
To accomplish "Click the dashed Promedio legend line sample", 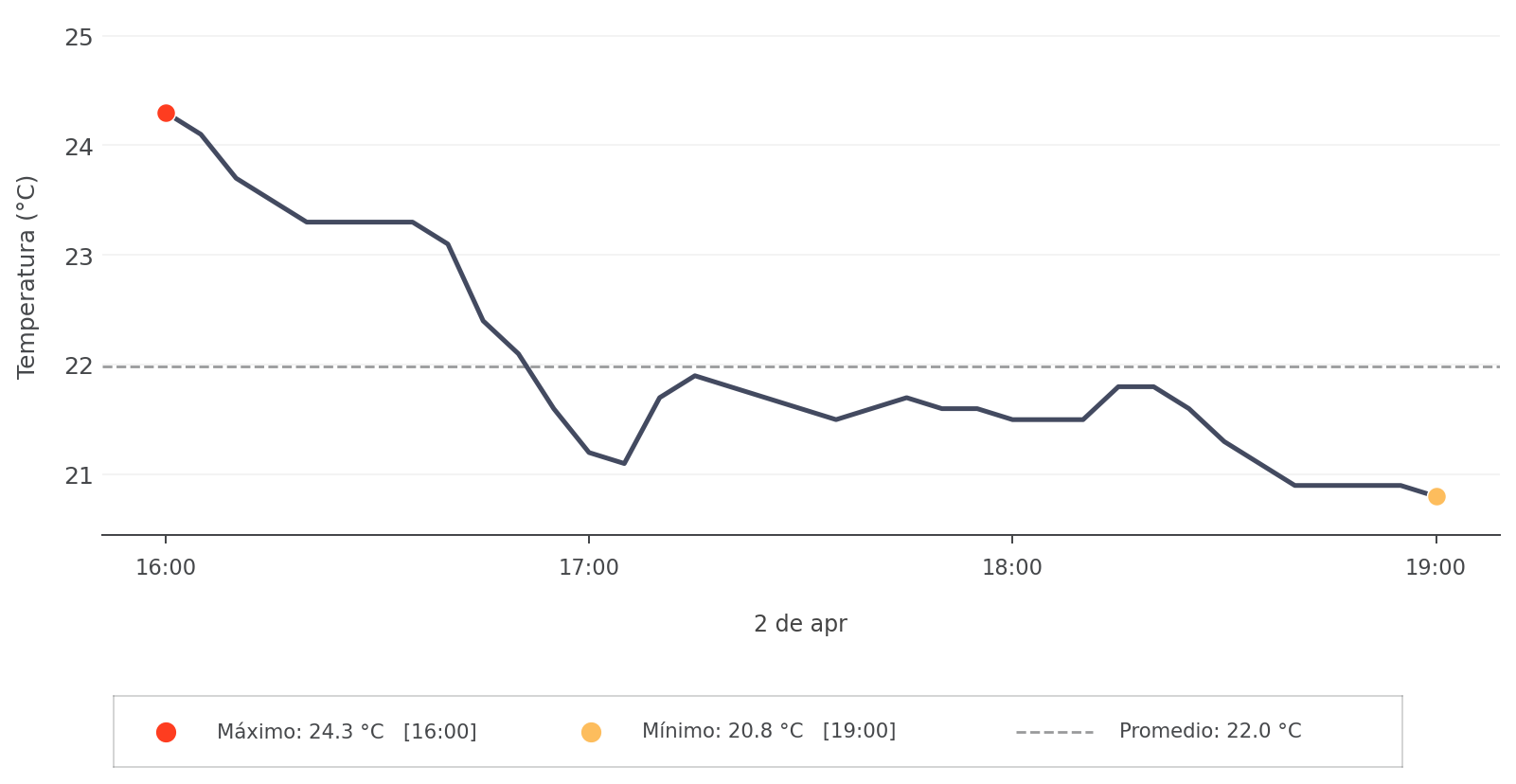I will pyautogui.click(x=1054, y=732).
